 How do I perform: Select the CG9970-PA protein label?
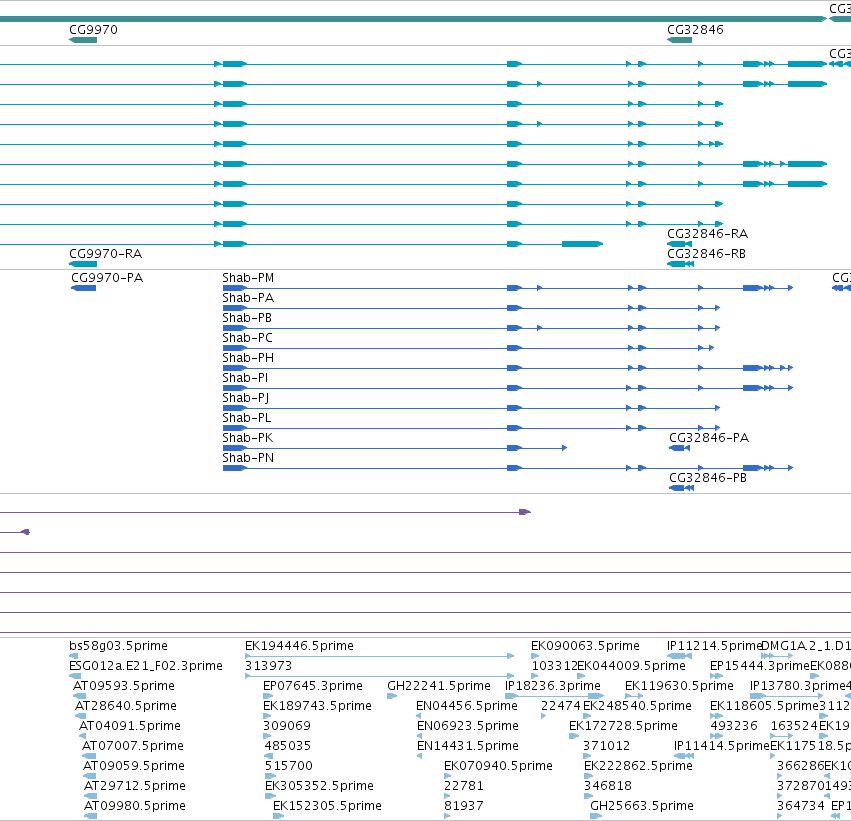pos(107,278)
